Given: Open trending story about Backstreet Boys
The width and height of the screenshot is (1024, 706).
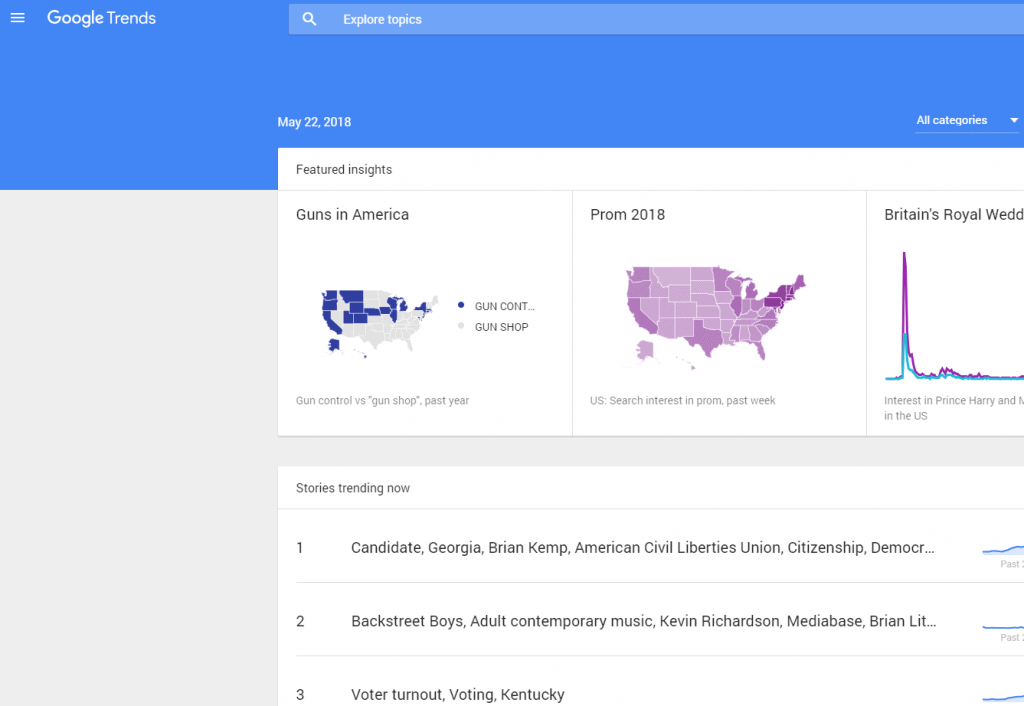Looking at the screenshot, I should tap(642, 621).
